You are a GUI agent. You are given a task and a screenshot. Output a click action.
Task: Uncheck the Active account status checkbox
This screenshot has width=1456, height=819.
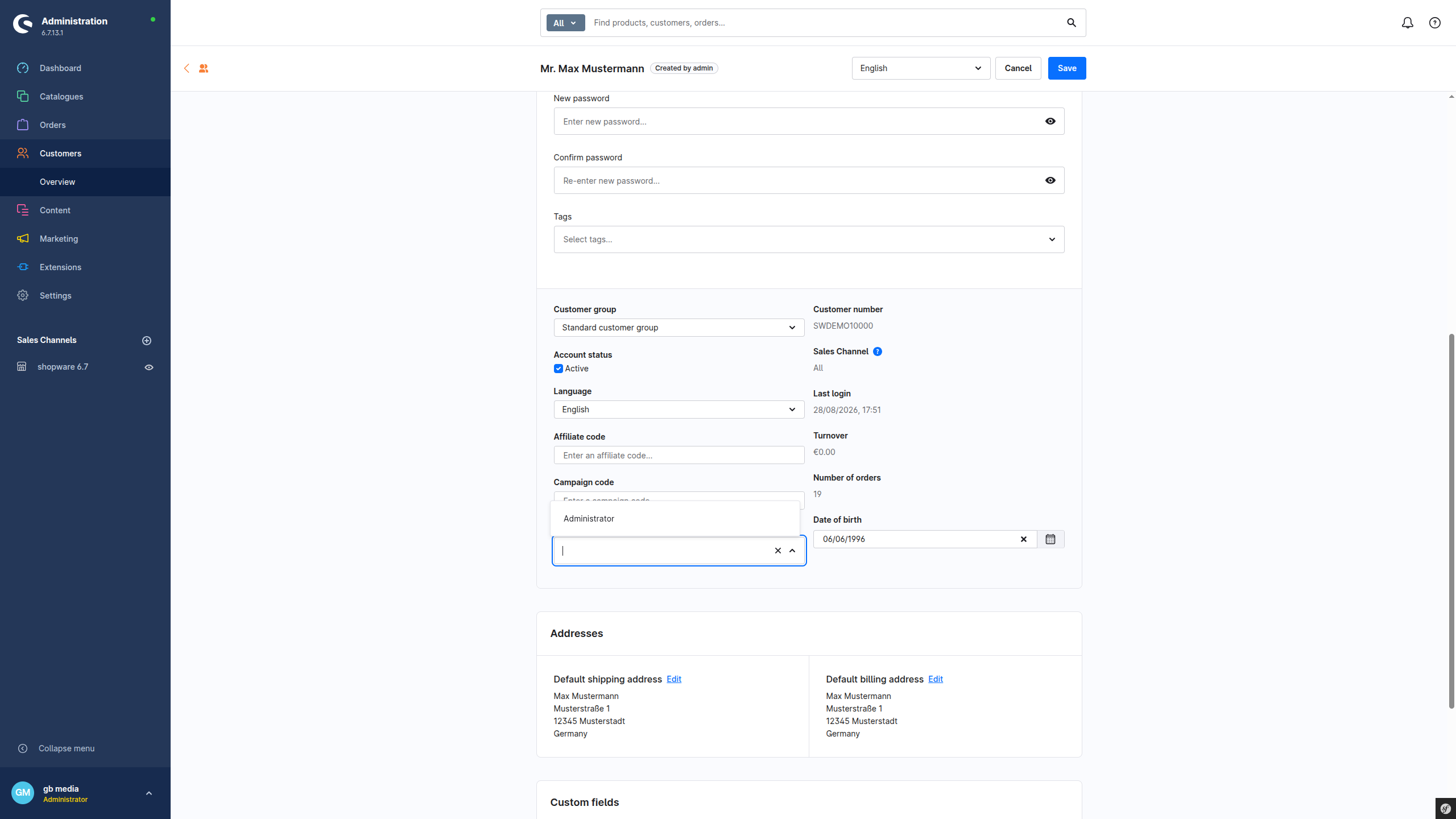(559, 369)
